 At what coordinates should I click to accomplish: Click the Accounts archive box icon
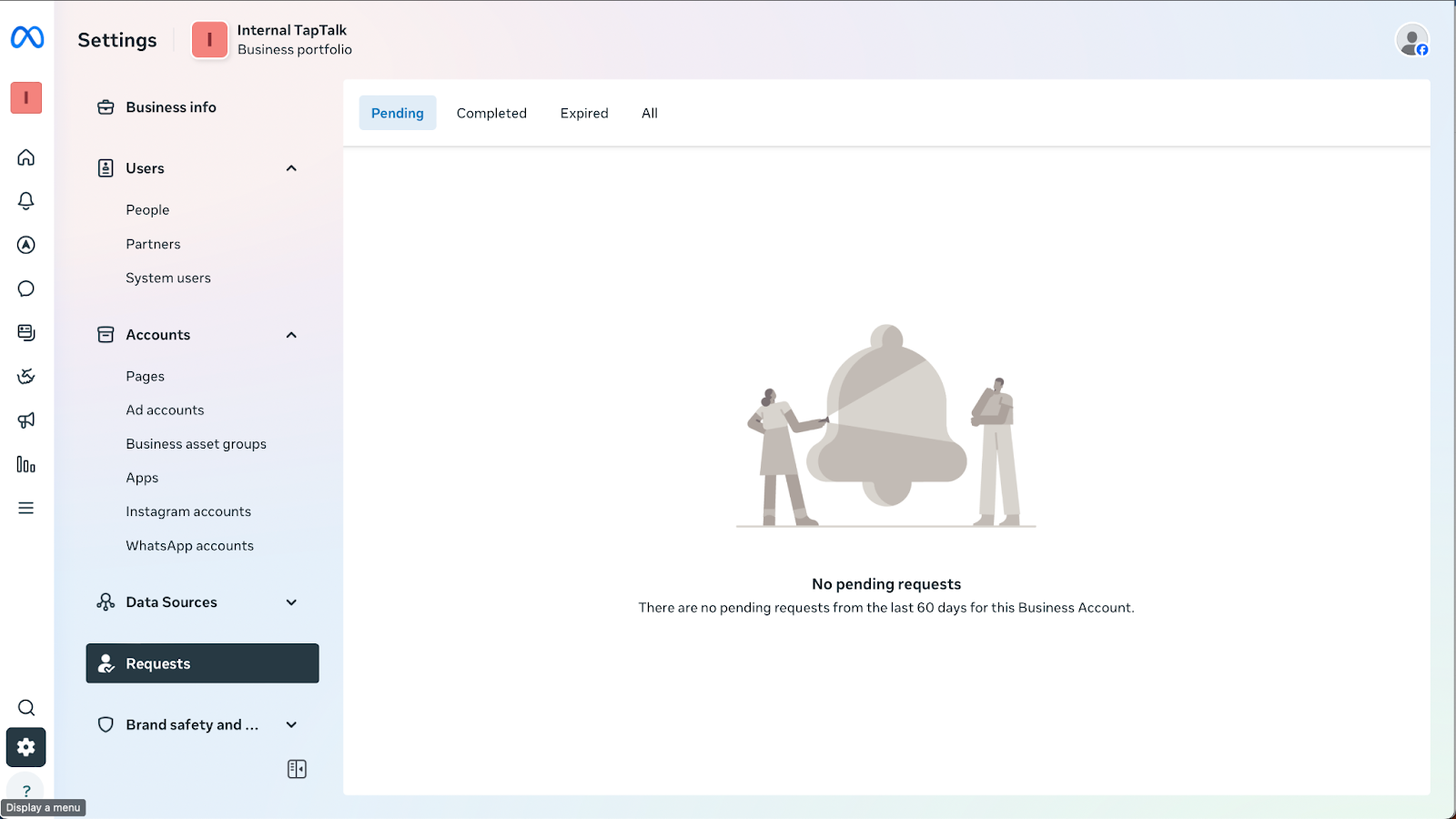pyautogui.click(x=106, y=335)
